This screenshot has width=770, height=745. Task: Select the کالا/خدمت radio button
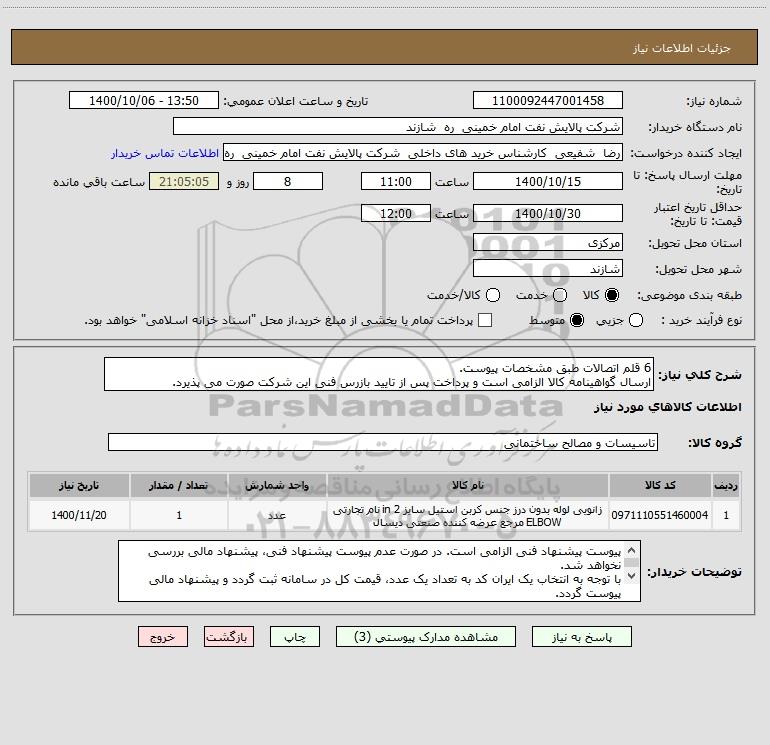coord(493,295)
